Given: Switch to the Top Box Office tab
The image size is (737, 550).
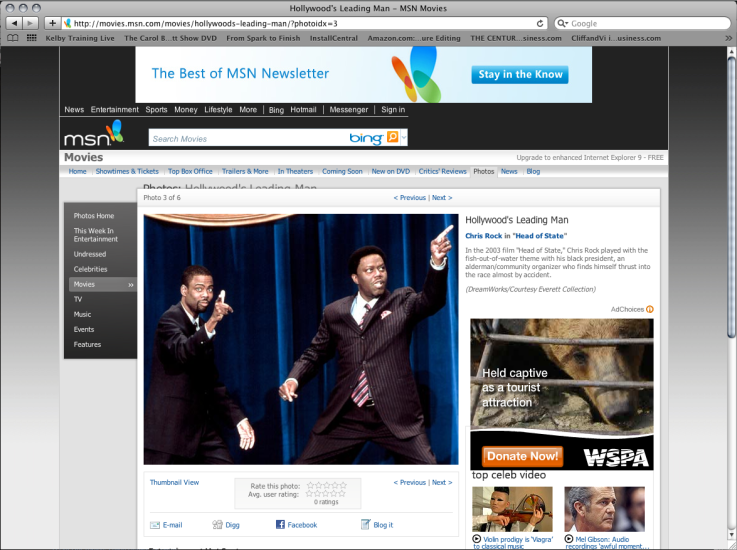Looking at the screenshot, I should 190,172.
